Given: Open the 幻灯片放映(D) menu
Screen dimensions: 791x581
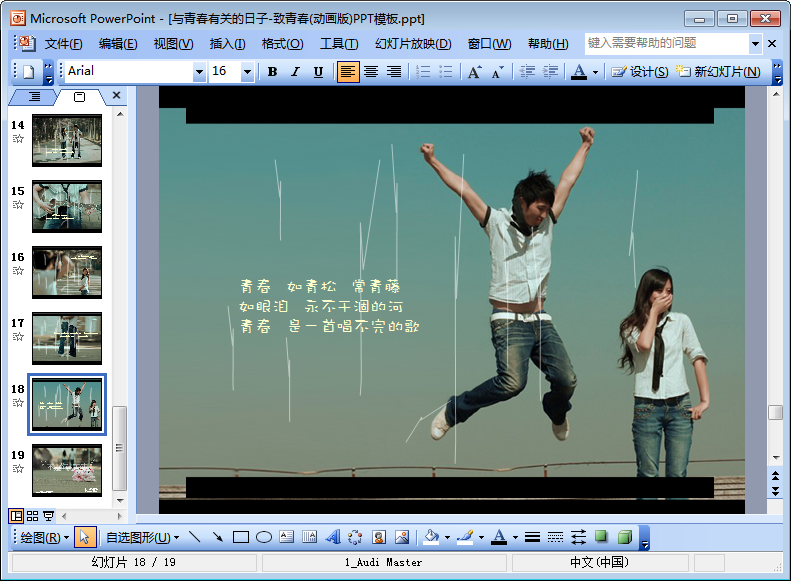Looking at the screenshot, I should point(413,44).
